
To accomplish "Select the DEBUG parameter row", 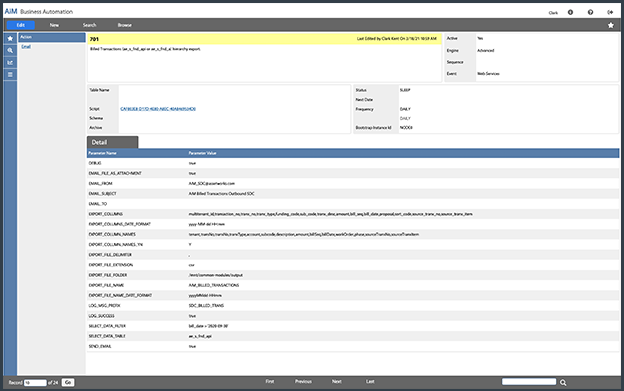I will tap(353, 163).
